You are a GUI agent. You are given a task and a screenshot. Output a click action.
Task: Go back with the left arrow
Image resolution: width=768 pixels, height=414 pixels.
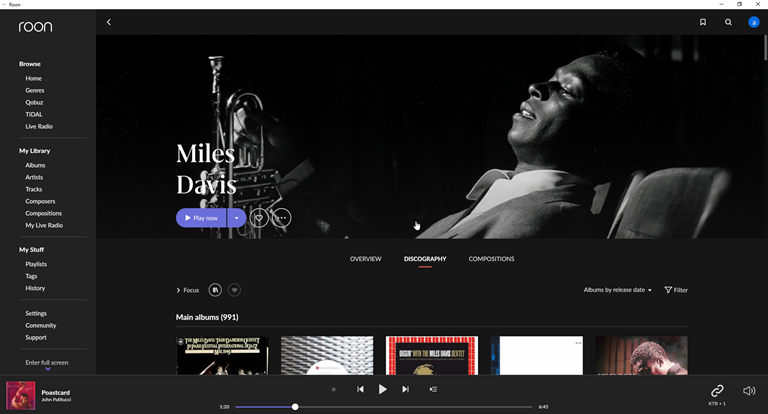pos(109,22)
